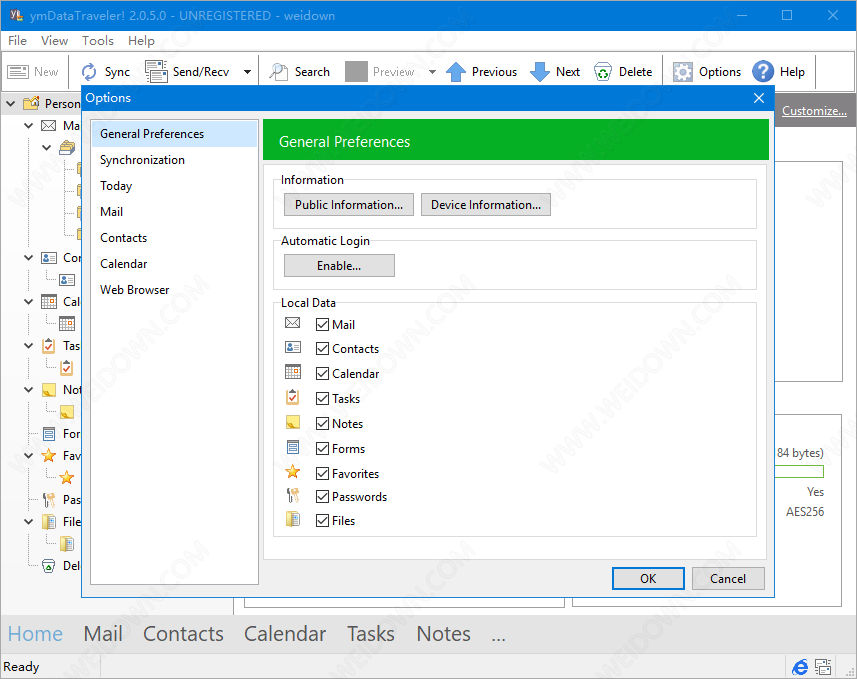
Task: Click the send/receive status bar icon
Action: [x=823, y=667]
